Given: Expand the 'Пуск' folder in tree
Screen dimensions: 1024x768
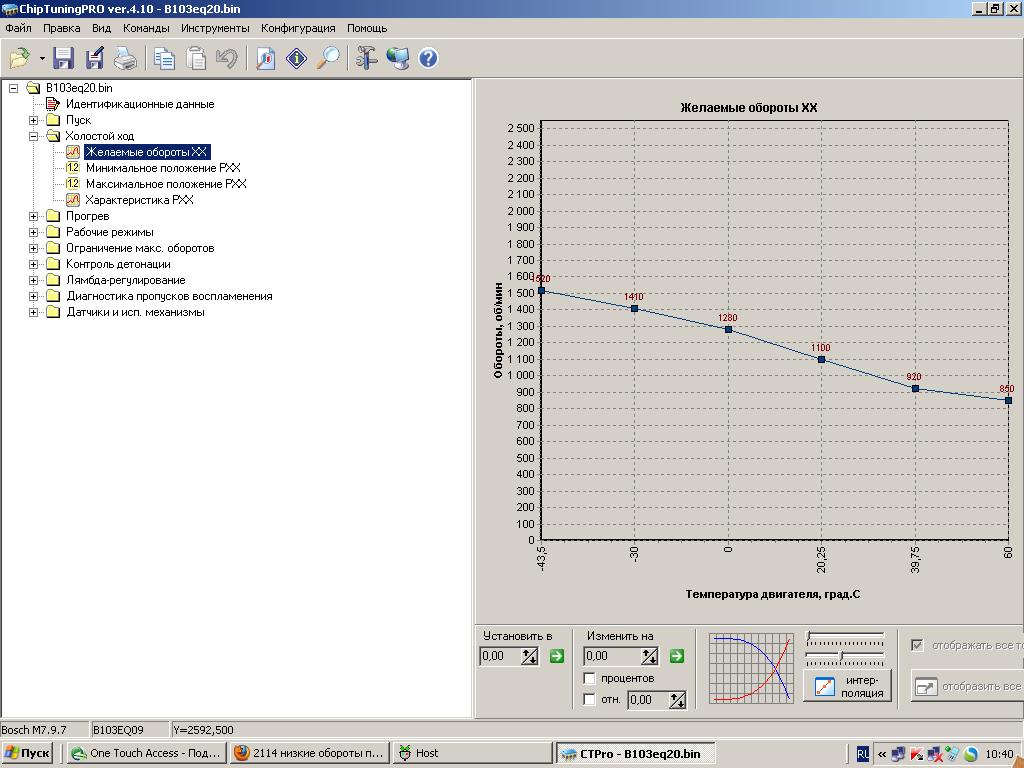Looking at the screenshot, I should tap(34, 120).
